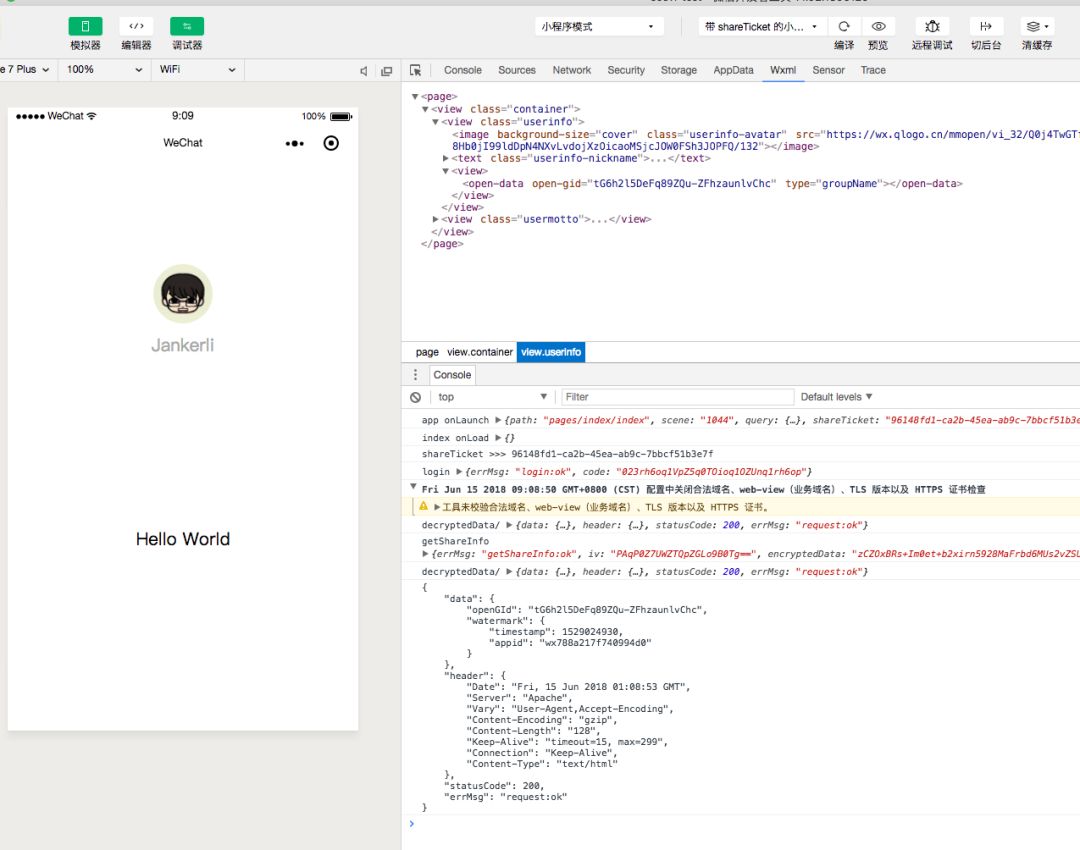Viewport: 1080px width, 850px height.
Task: Click the clear console icon
Action: point(415,397)
